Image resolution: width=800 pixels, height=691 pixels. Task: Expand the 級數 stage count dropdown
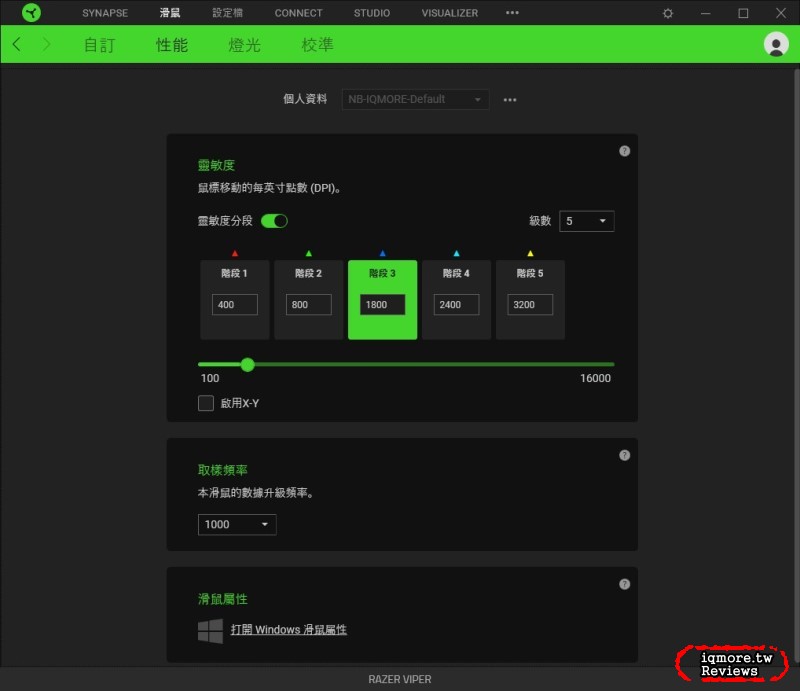click(x=586, y=221)
